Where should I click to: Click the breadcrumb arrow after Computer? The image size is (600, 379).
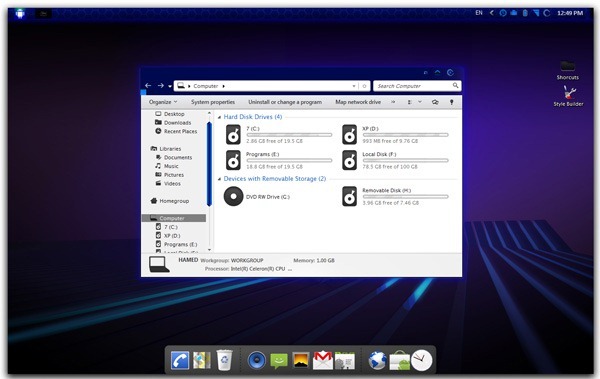coord(223,86)
